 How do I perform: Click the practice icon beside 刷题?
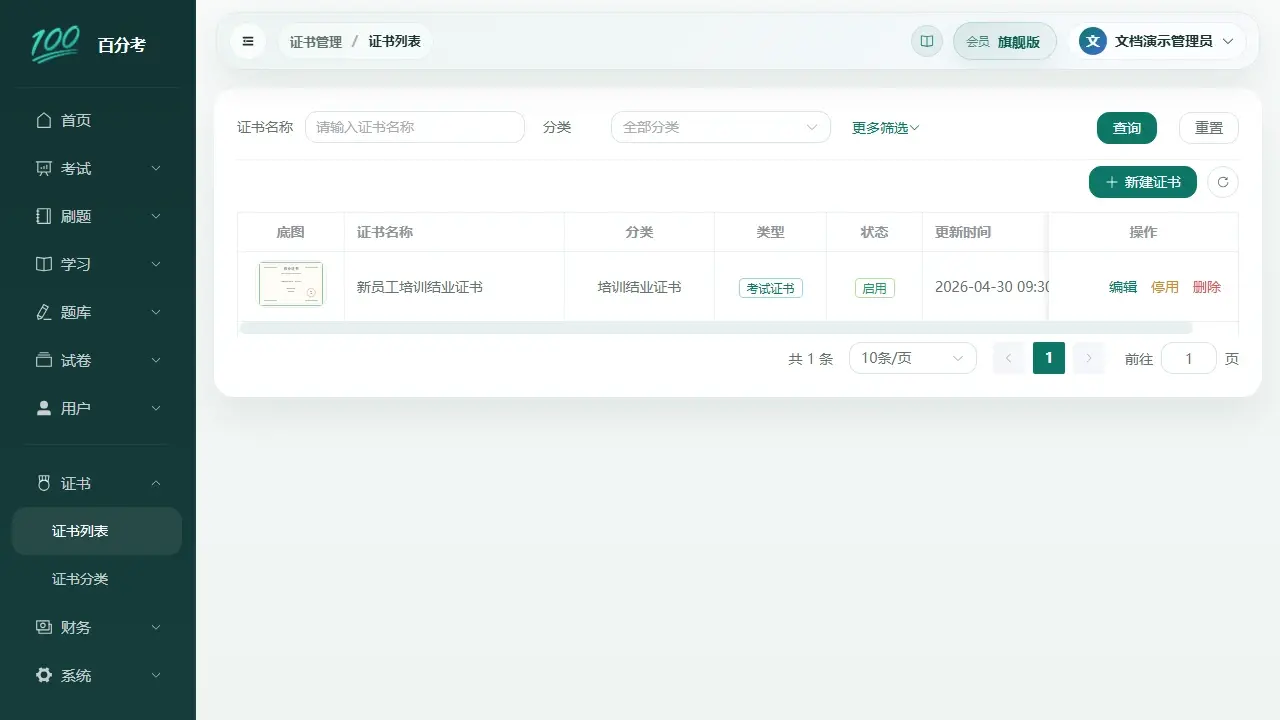43,216
